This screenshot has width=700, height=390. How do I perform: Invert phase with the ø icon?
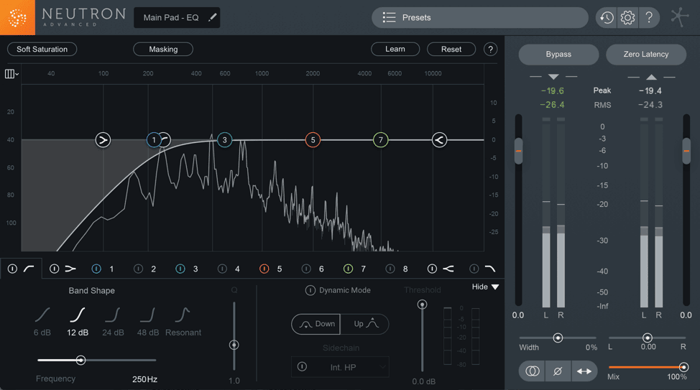click(x=558, y=371)
